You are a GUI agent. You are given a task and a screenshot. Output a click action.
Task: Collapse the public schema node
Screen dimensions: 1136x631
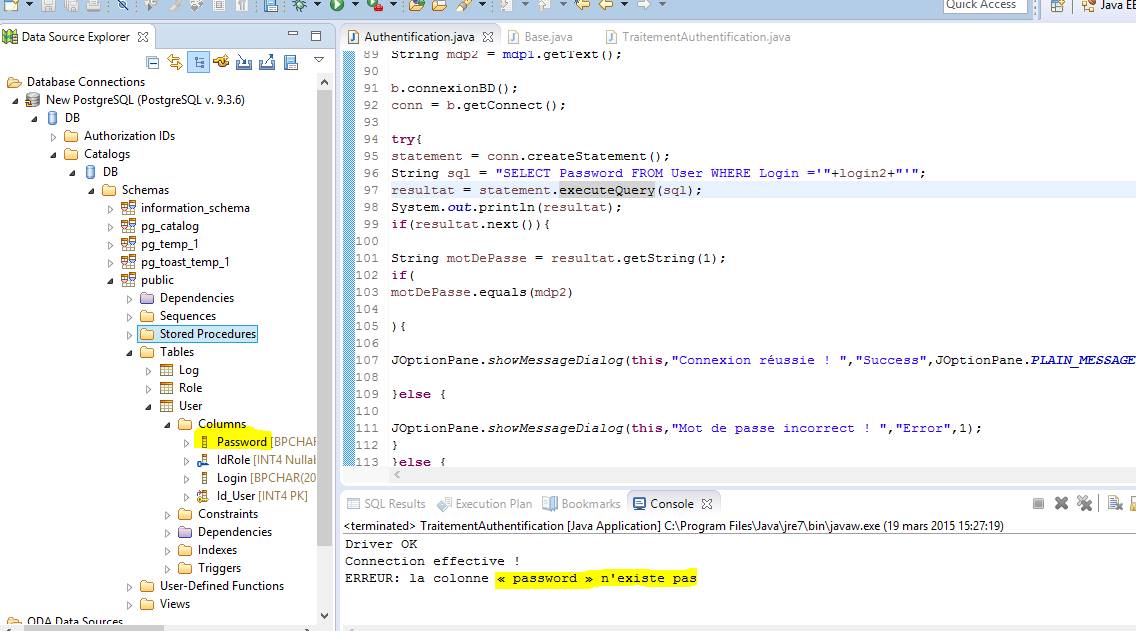pos(110,280)
